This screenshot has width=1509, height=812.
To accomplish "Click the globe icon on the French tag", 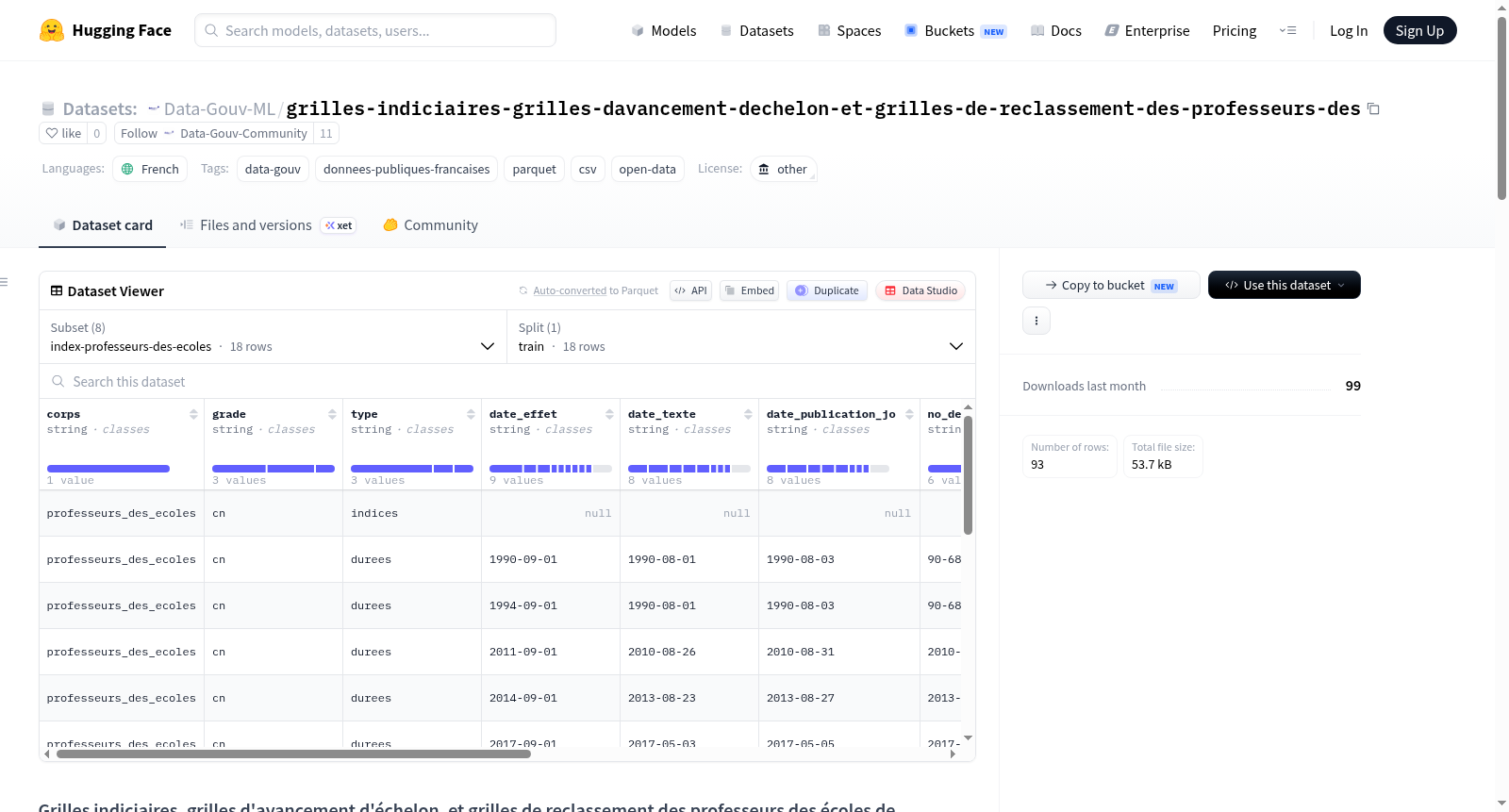I will (x=127, y=169).
